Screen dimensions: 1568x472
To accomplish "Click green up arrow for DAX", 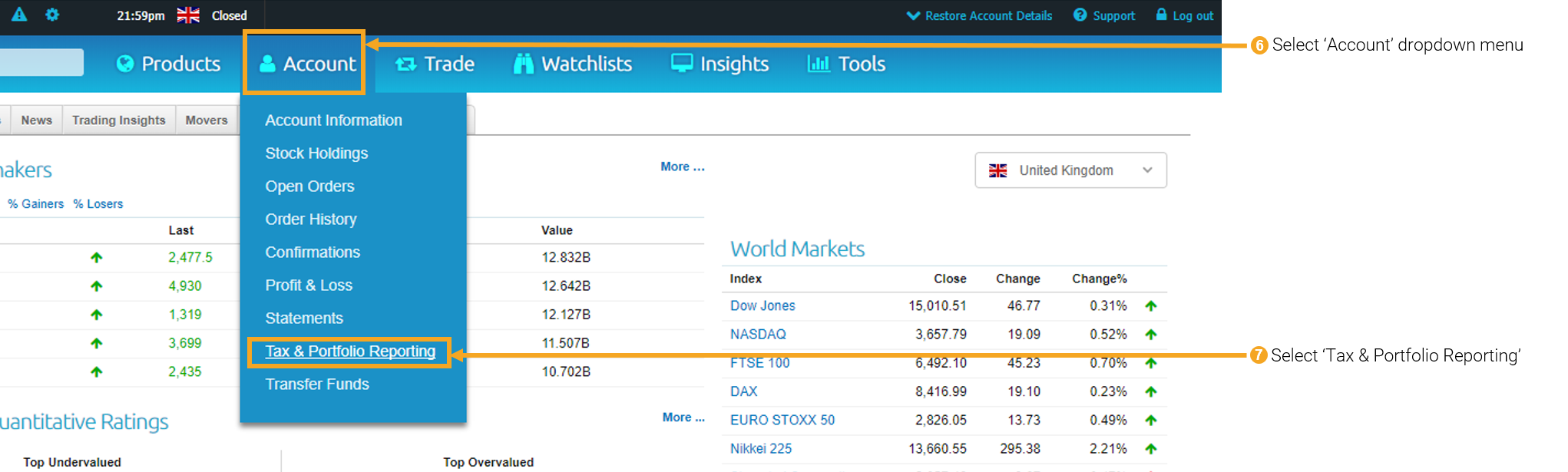I will click(1150, 391).
